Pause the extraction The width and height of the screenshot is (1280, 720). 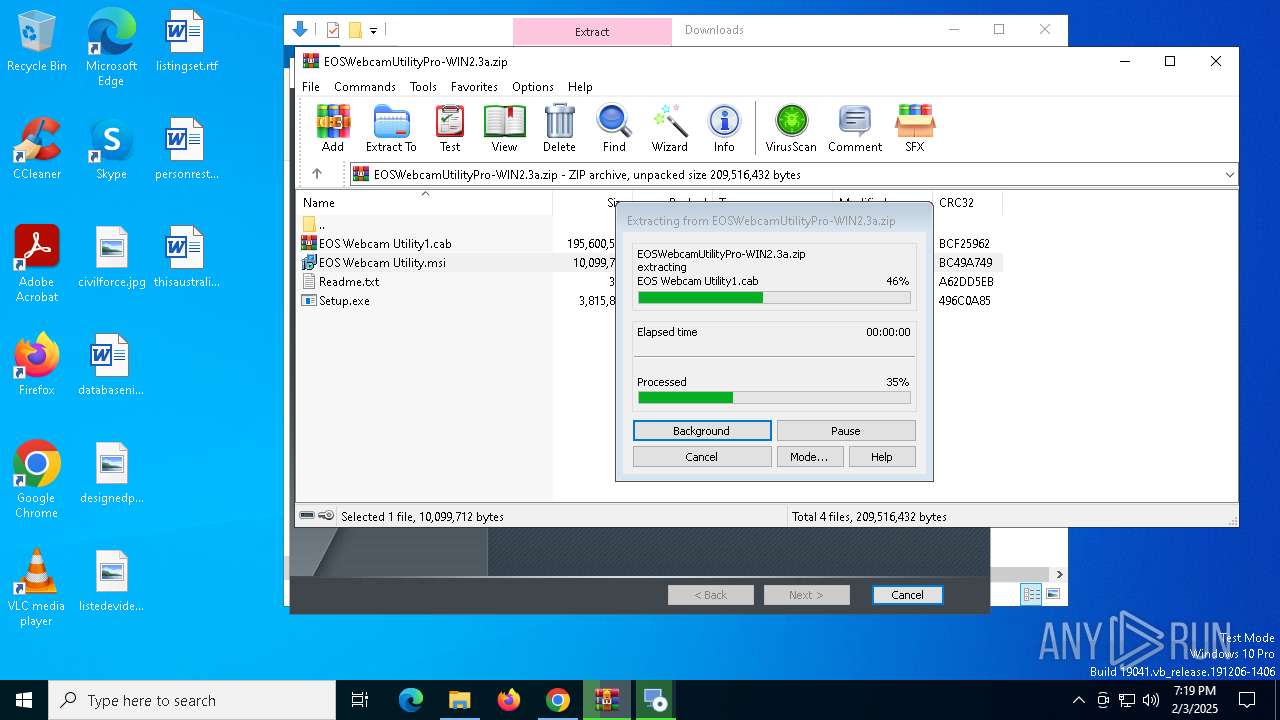(x=846, y=431)
